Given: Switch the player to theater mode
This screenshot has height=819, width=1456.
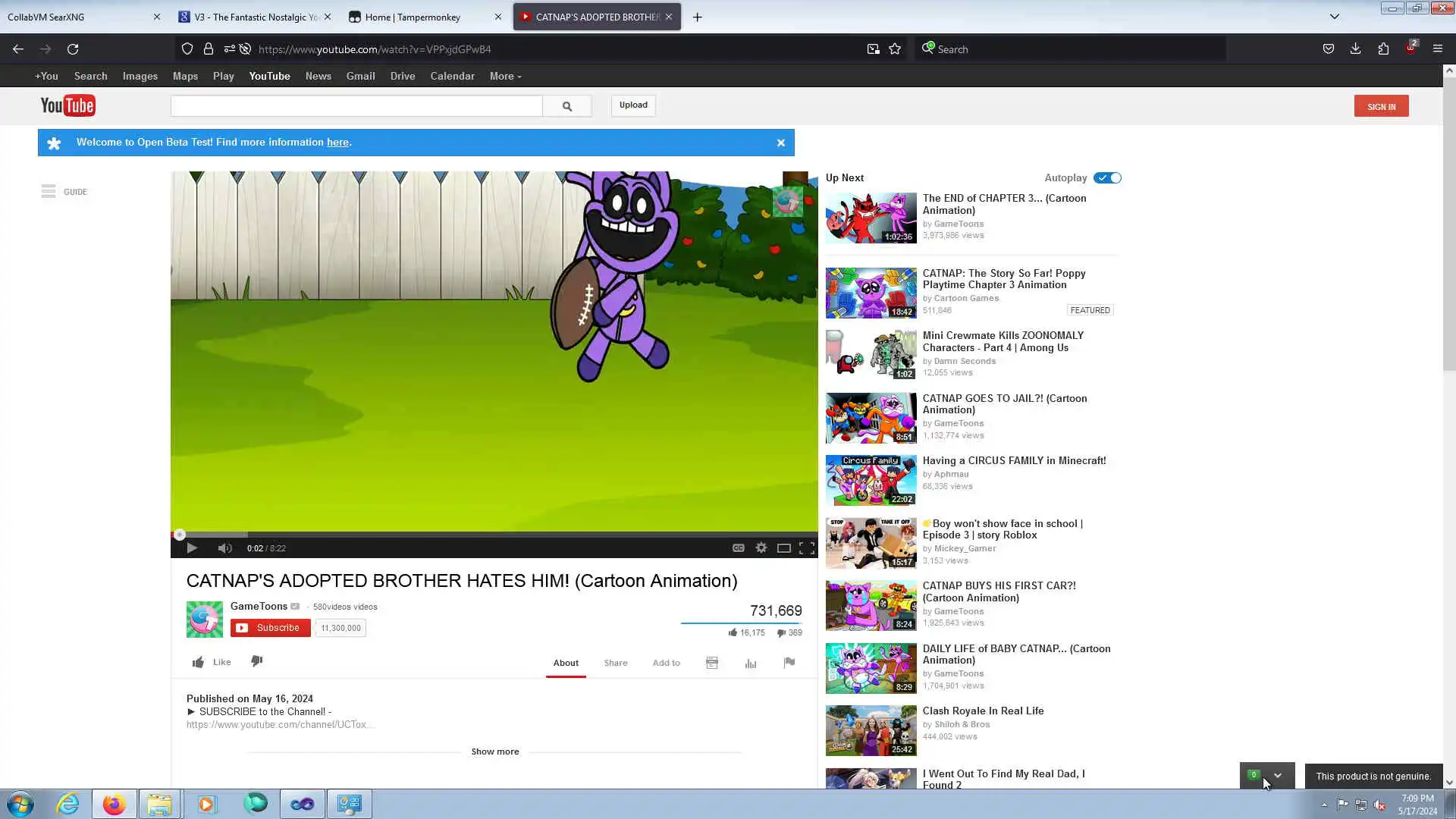Looking at the screenshot, I should [x=784, y=548].
